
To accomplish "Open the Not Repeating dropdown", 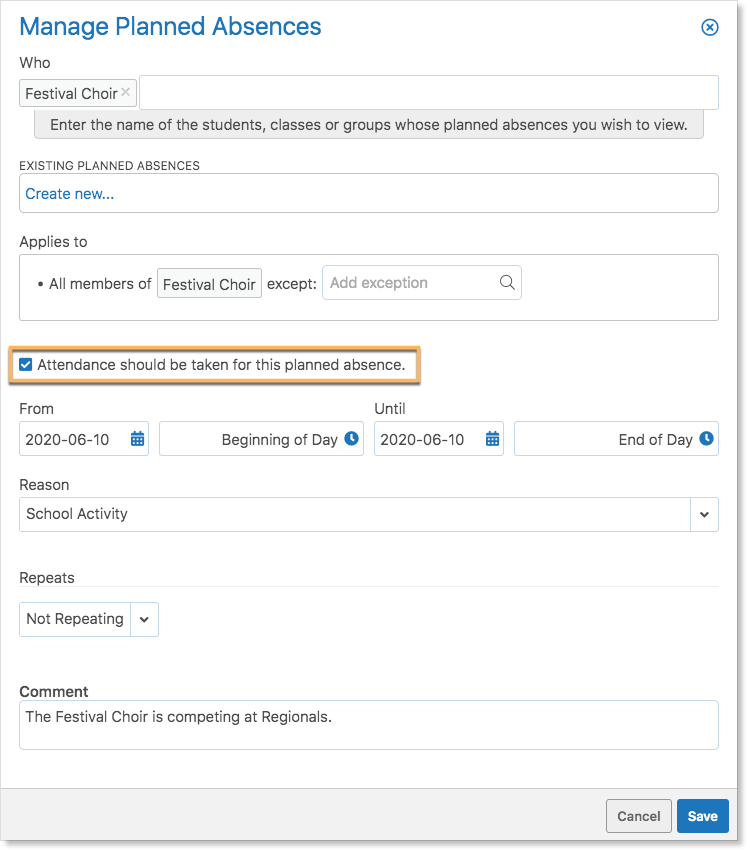I will tap(89, 619).
